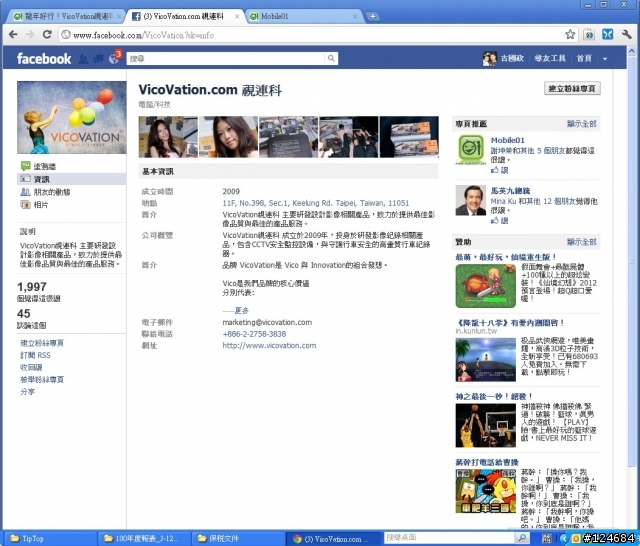Open the last product box photo in strip
The width and height of the screenshot is (640, 546).
coord(409,137)
